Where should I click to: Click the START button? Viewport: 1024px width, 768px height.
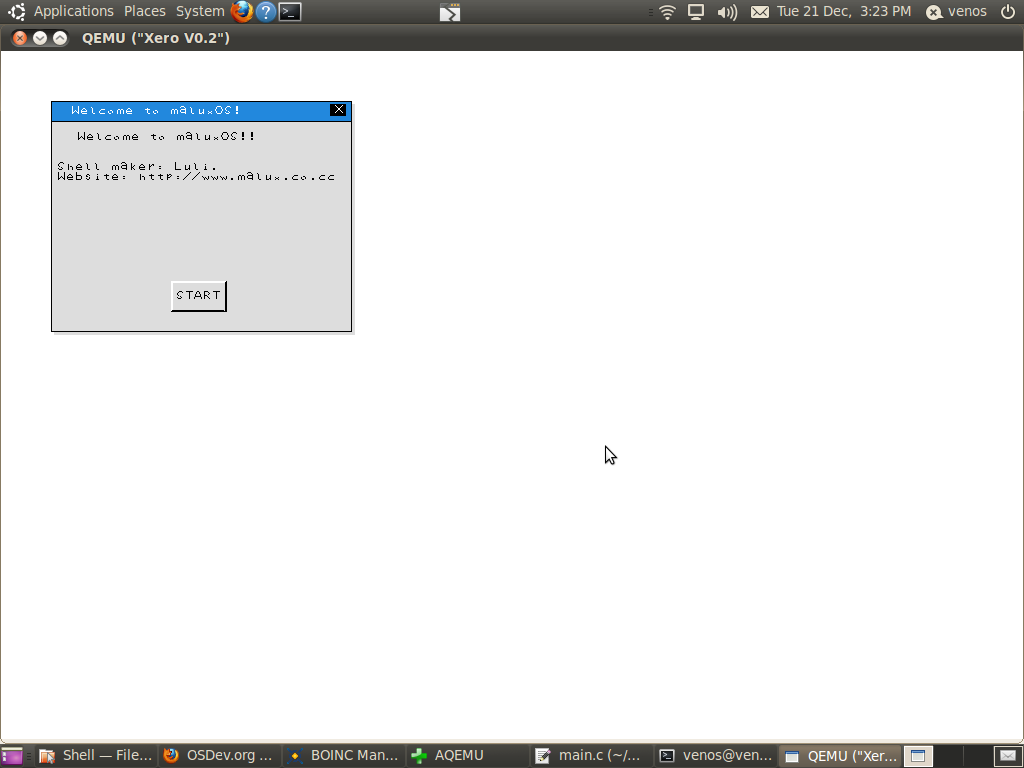[199, 296]
